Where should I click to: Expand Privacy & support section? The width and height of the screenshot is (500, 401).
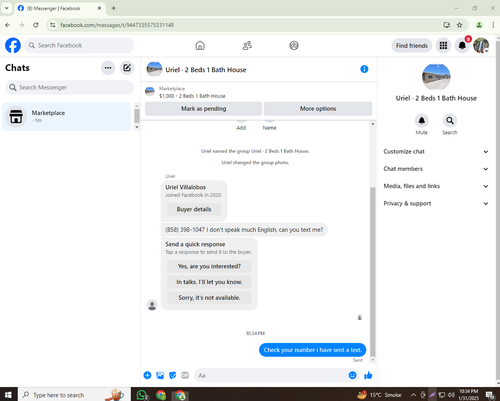(x=436, y=204)
